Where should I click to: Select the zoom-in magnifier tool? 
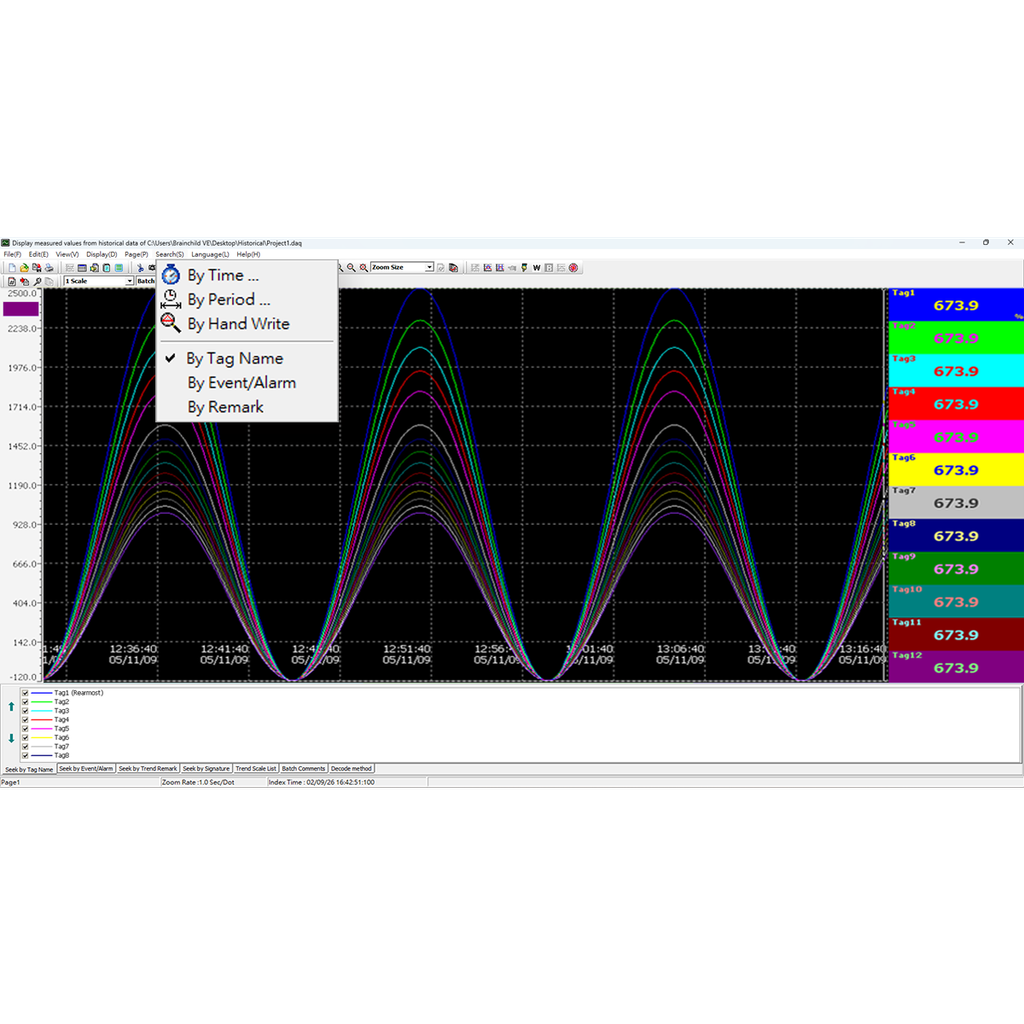pos(340,267)
